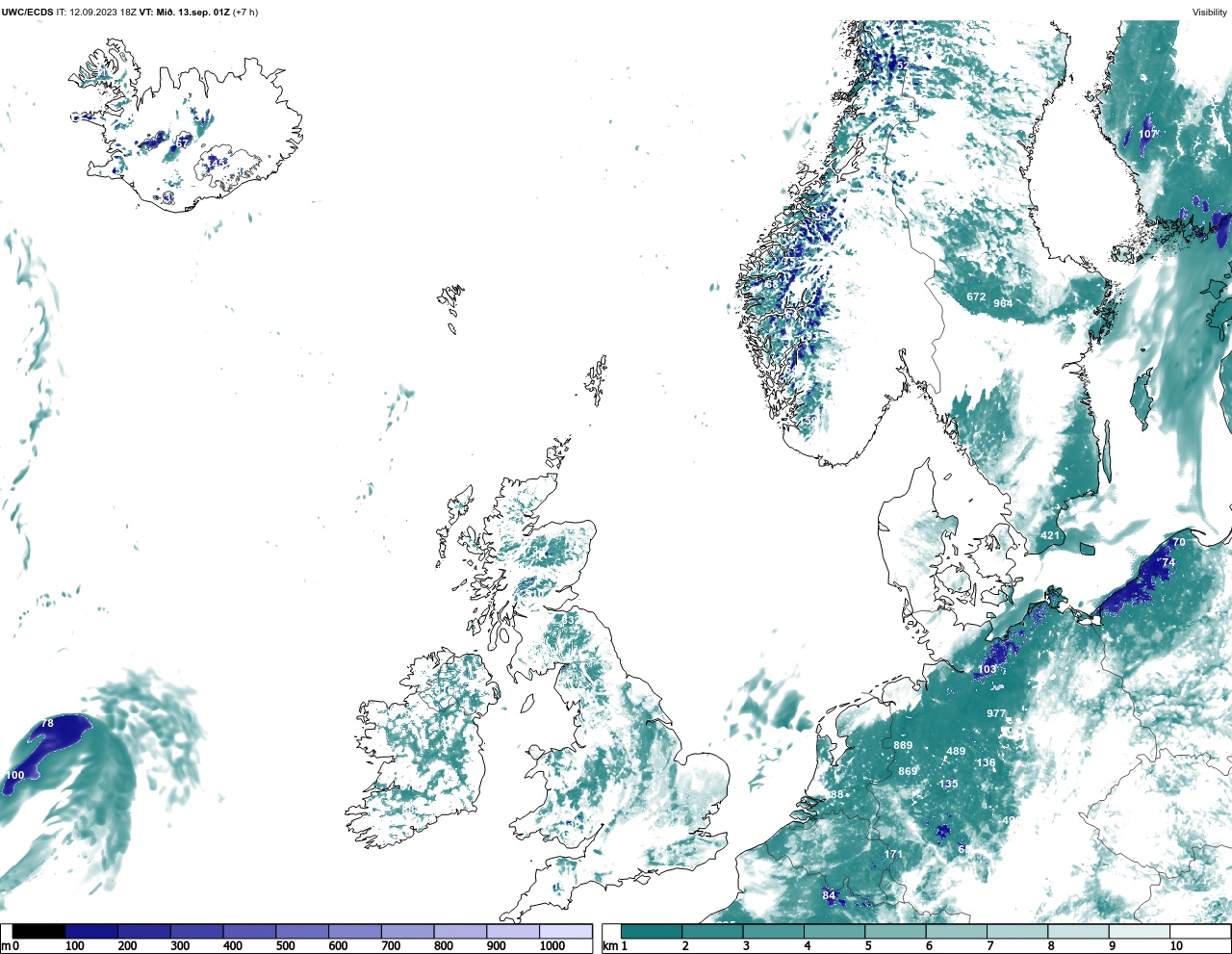Click the '1000' tick label in meter legend
This screenshot has height=954, width=1232.
pyautogui.click(x=552, y=946)
